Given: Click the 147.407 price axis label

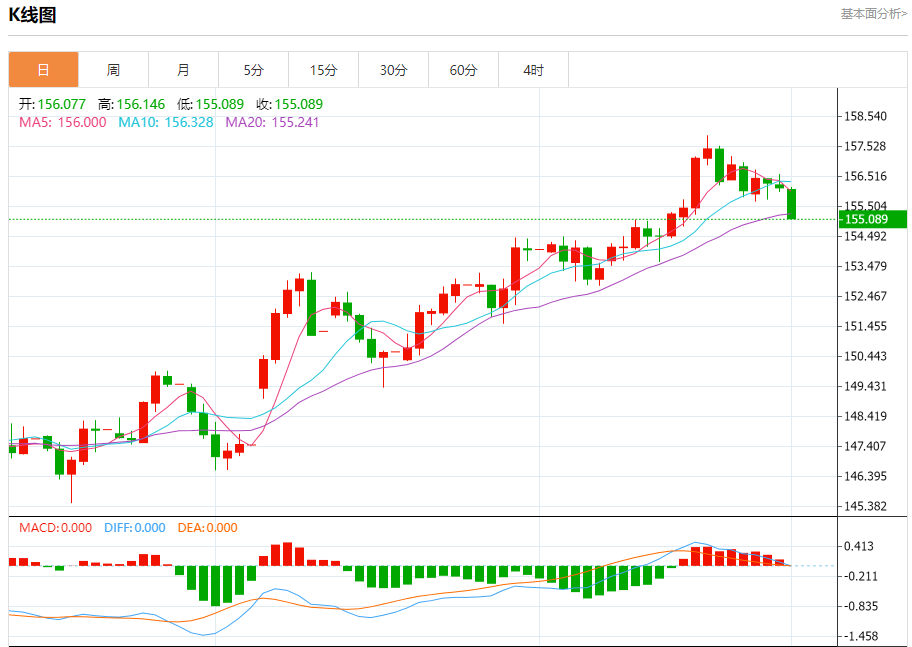Looking at the screenshot, I should (865, 446).
